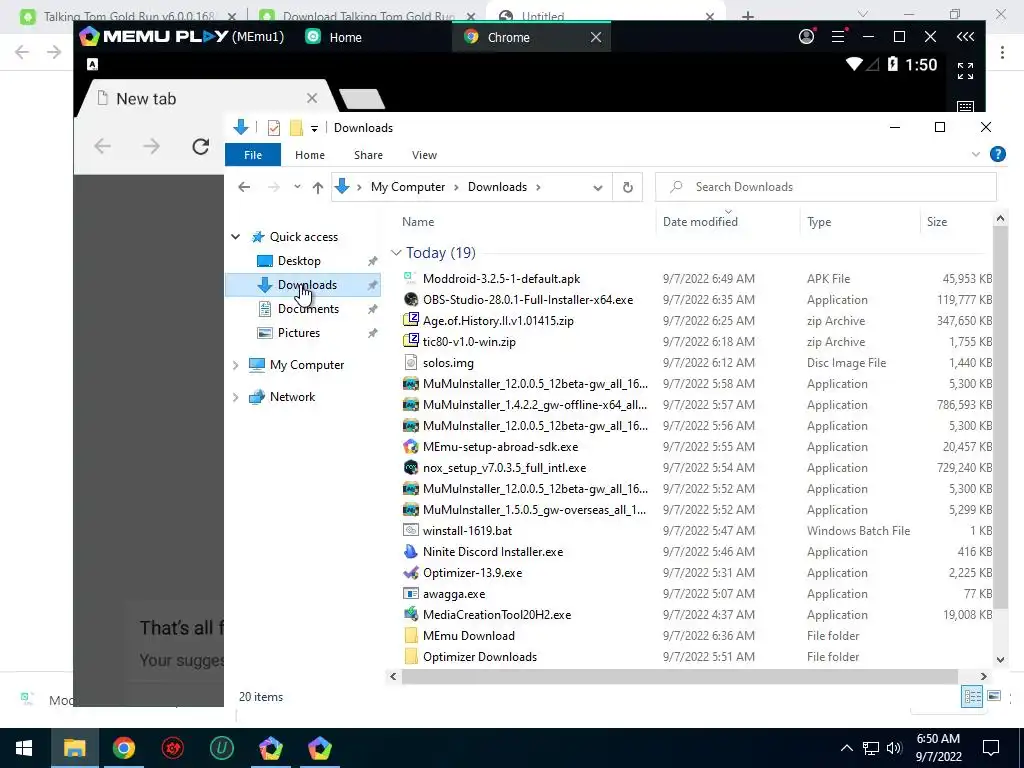Reload page in emulator Chrome
The image size is (1024, 768).
pyautogui.click(x=200, y=146)
